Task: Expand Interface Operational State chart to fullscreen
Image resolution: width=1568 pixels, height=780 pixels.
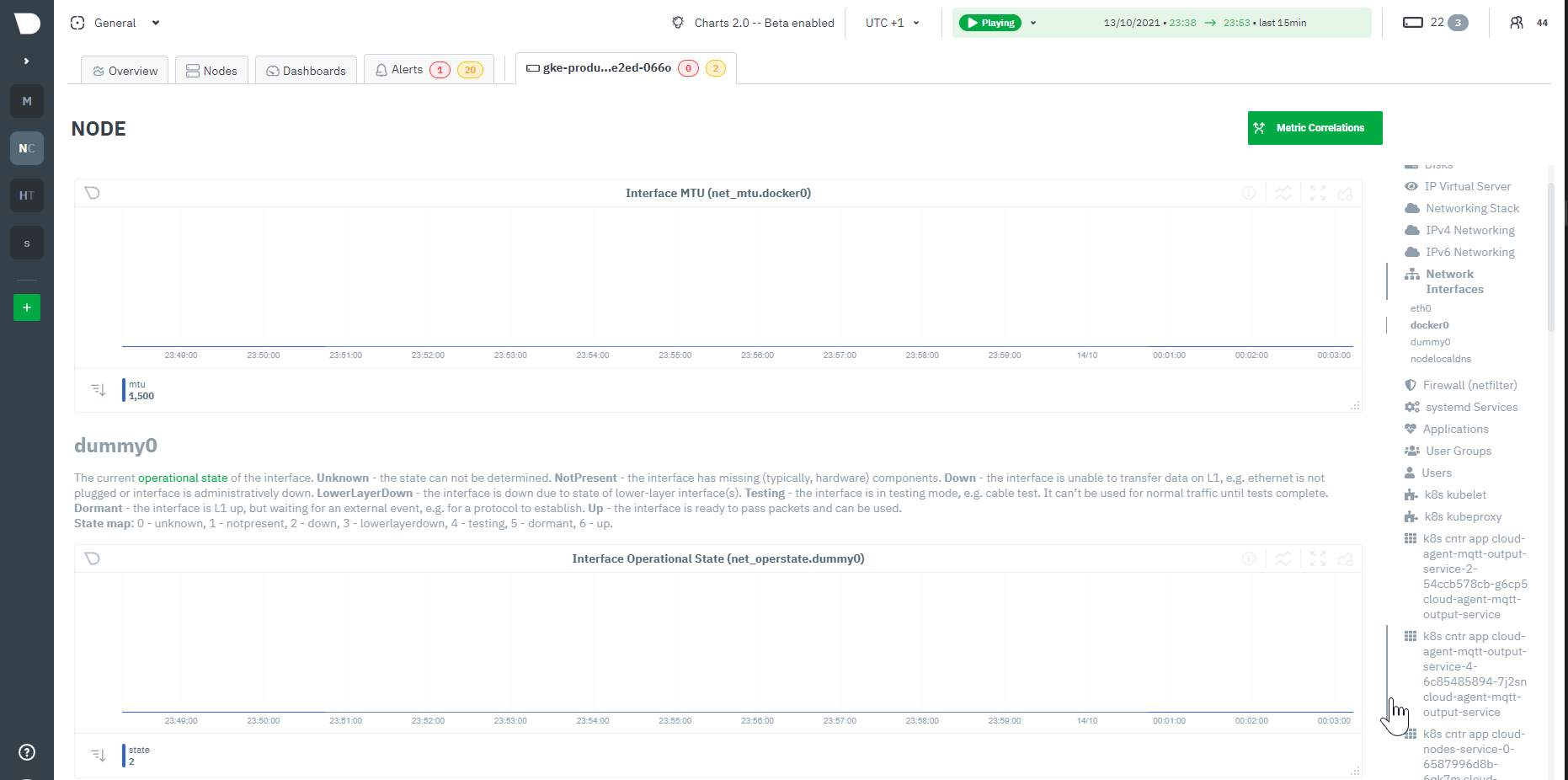Action: (x=1317, y=558)
